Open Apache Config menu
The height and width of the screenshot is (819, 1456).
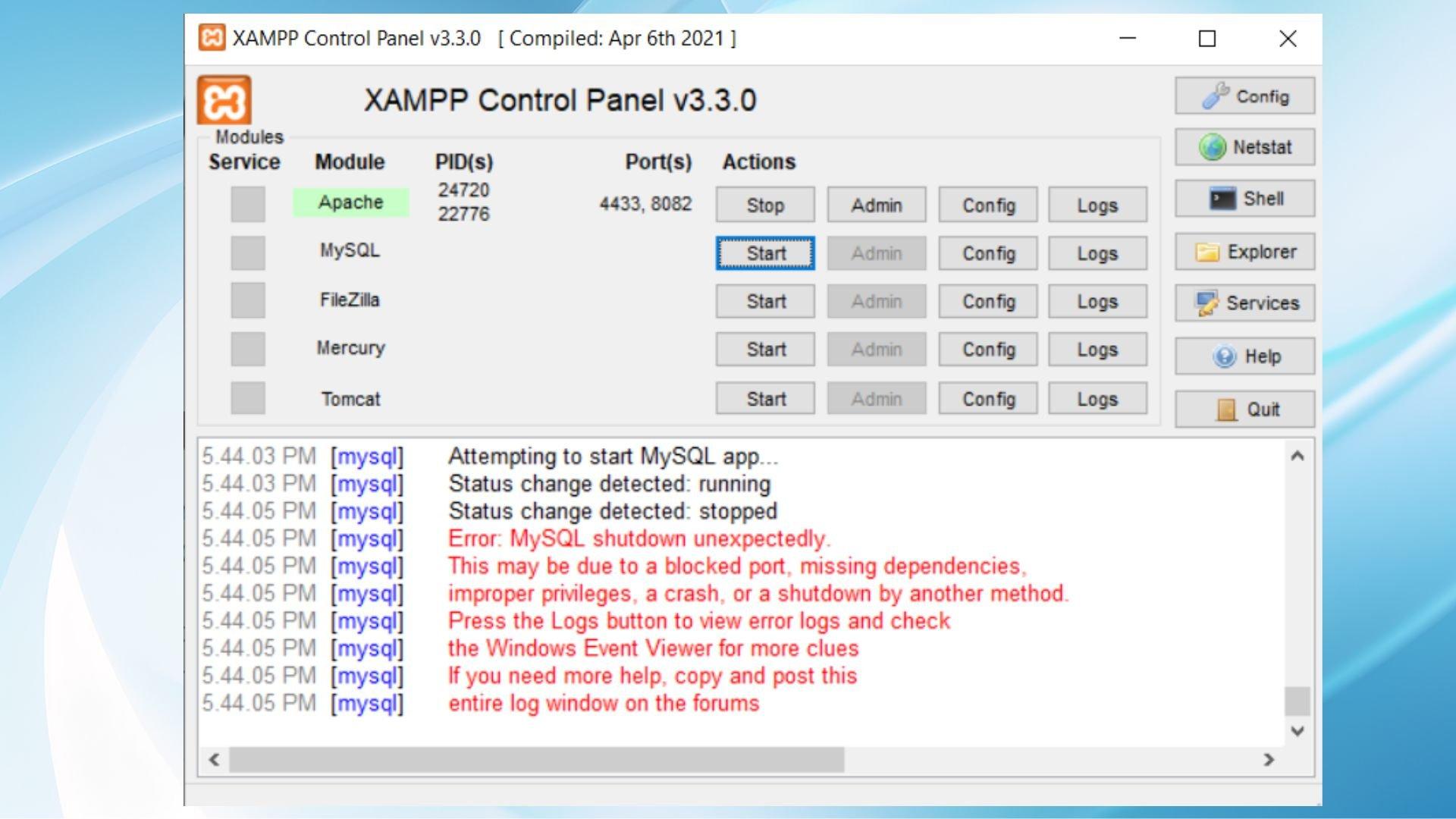coord(988,205)
